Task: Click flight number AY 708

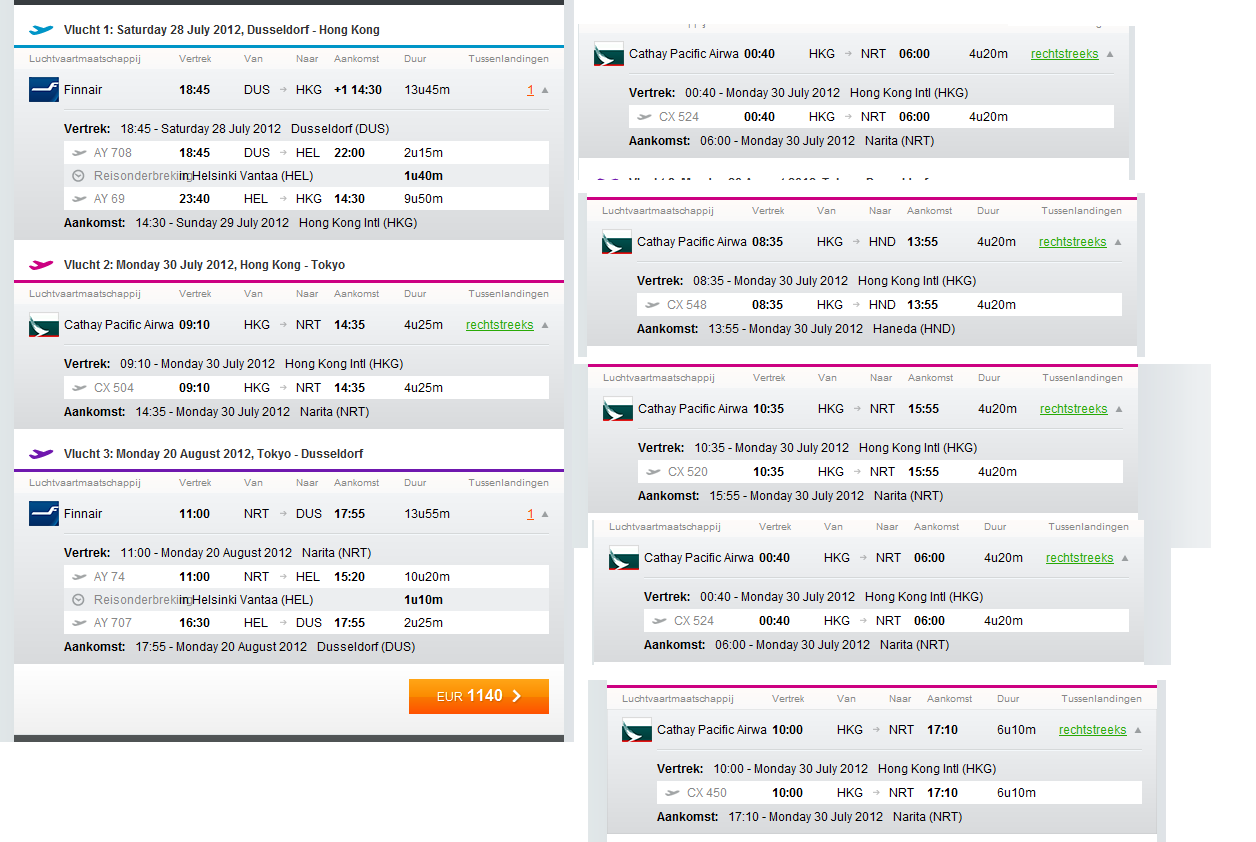Action: 113,153
